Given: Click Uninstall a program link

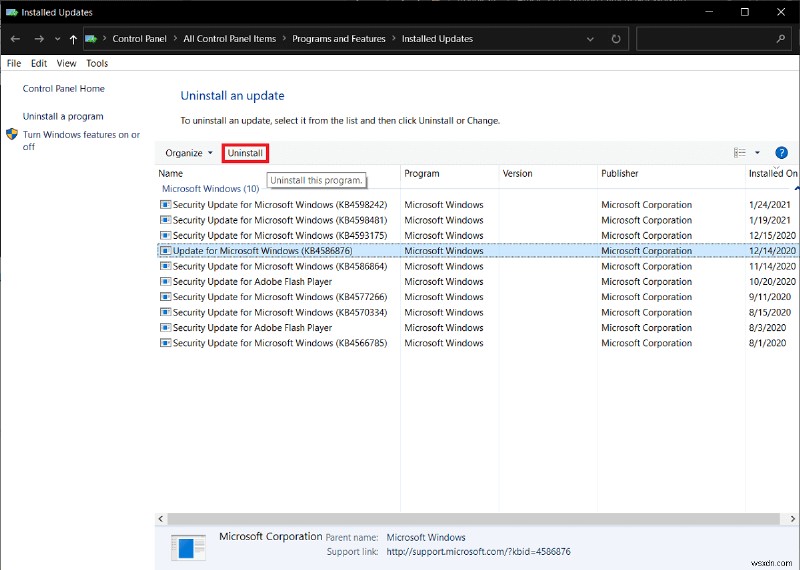Looking at the screenshot, I should (63, 116).
